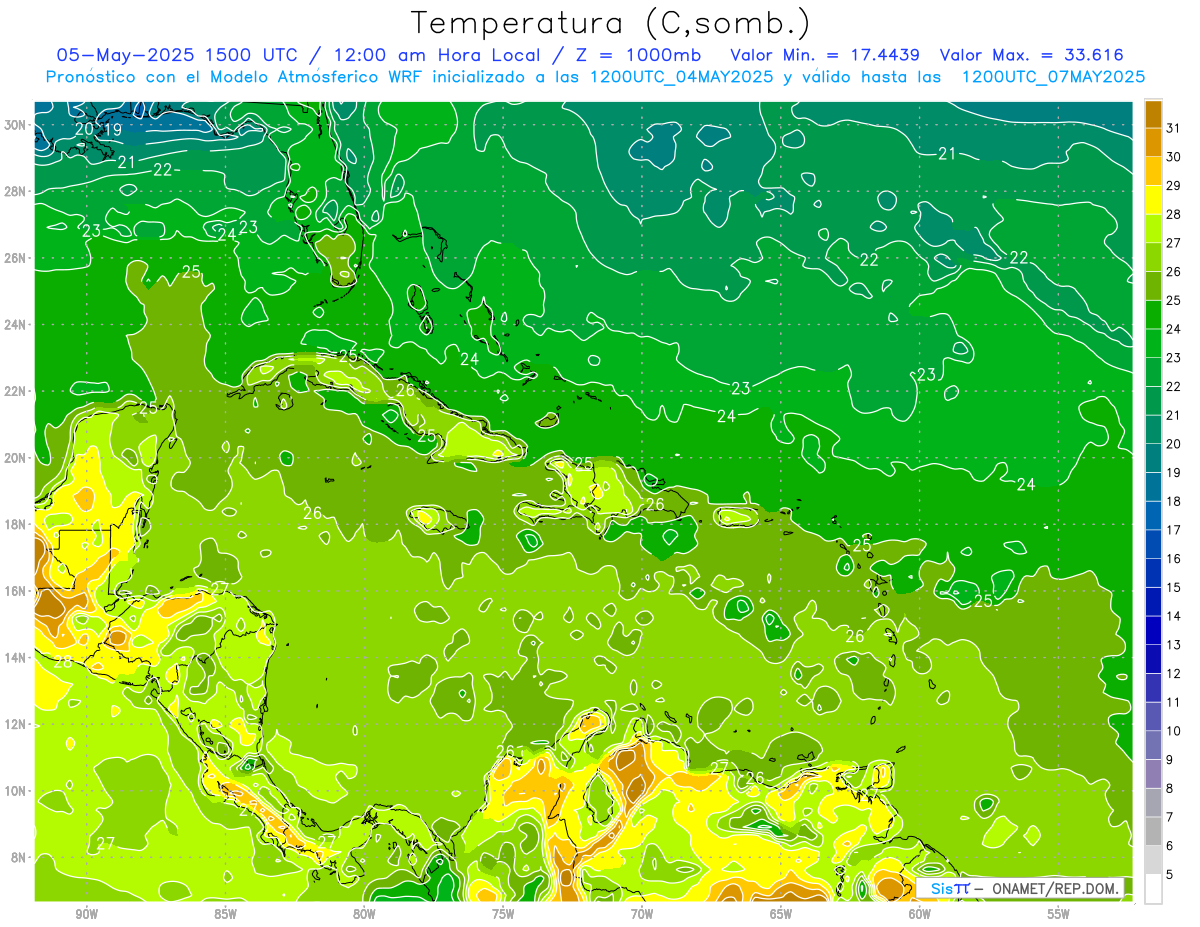This screenshot has height=927, width=1200.
Task: Click the 30N latitude axis label
Action: click(x=16, y=125)
